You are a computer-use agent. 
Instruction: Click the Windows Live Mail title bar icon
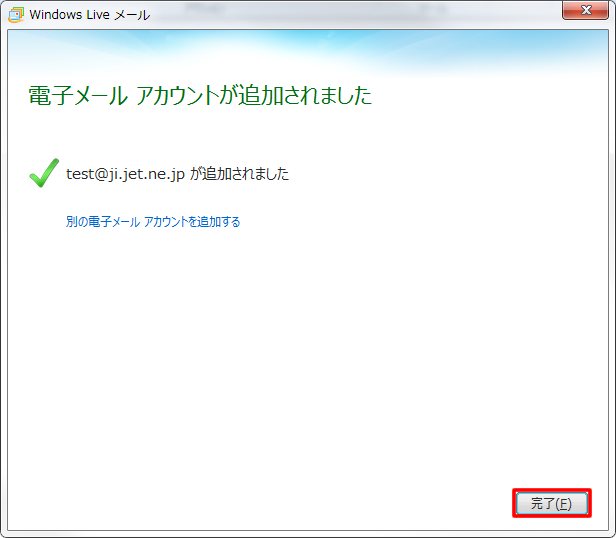point(15,14)
